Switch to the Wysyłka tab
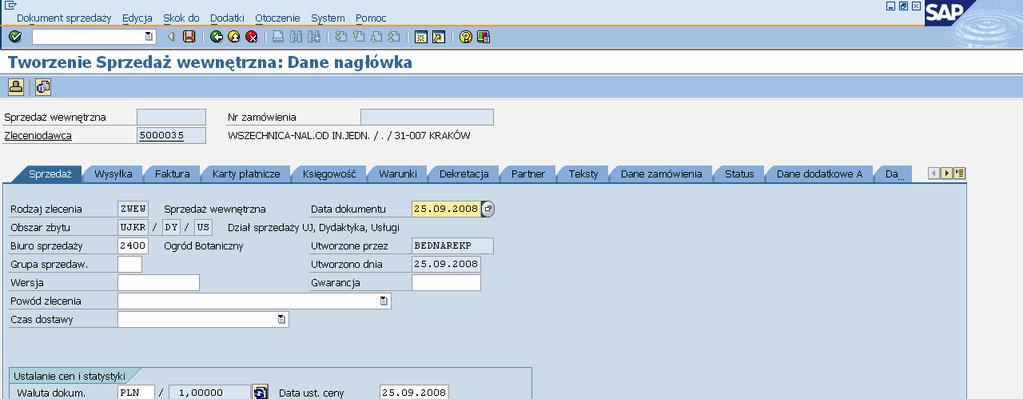The width and height of the screenshot is (1023, 399). pyautogui.click(x=113, y=174)
